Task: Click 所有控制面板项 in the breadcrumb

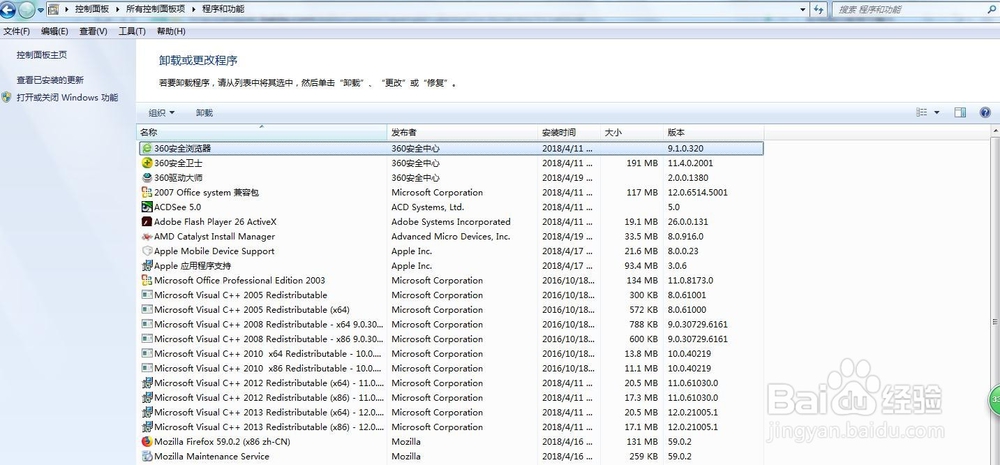Action: tap(155, 10)
